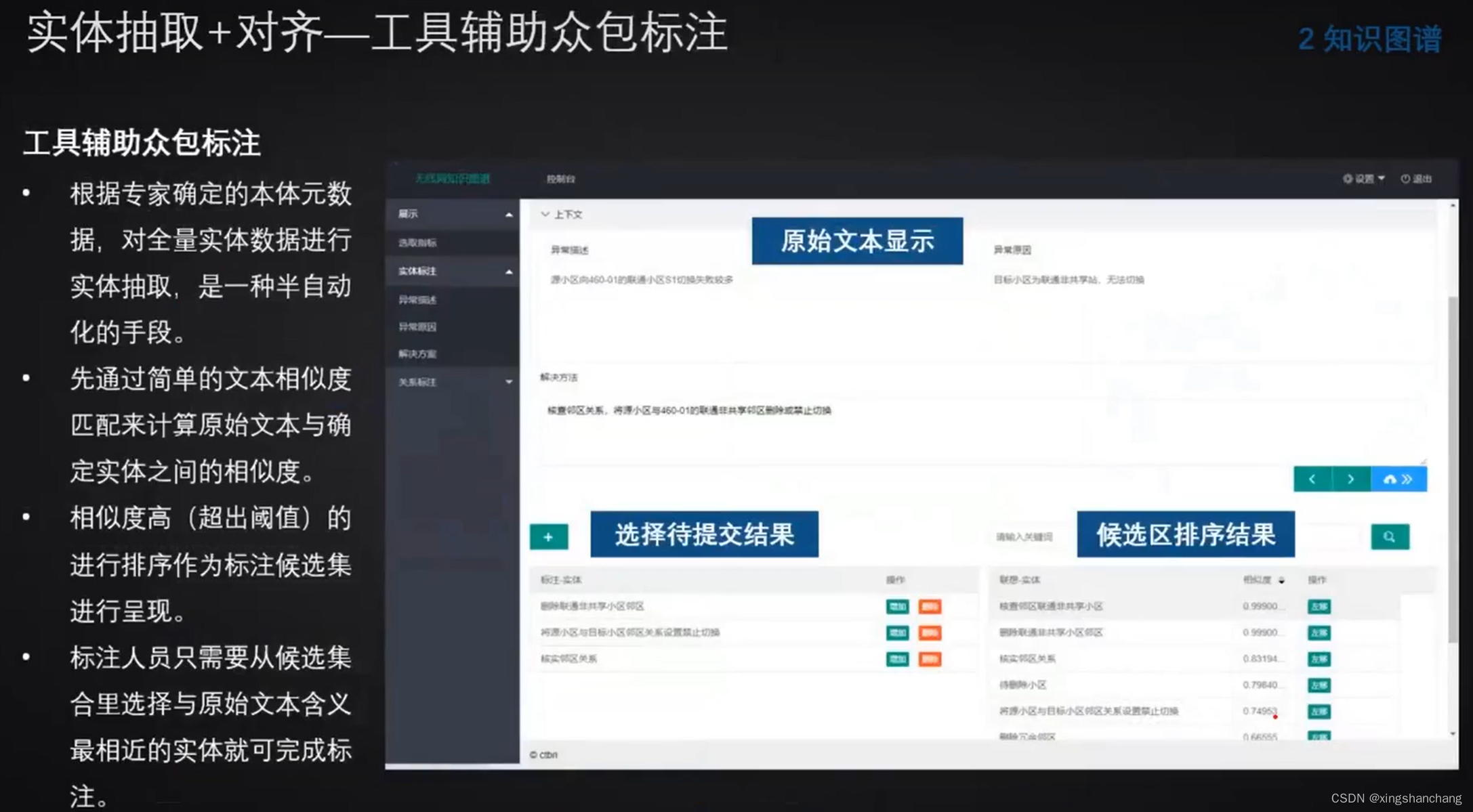Sort candidates by 相似度 column arrow
Viewport: 1473px width, 812px height.
pyautogui.click(x=1281, y=580)
